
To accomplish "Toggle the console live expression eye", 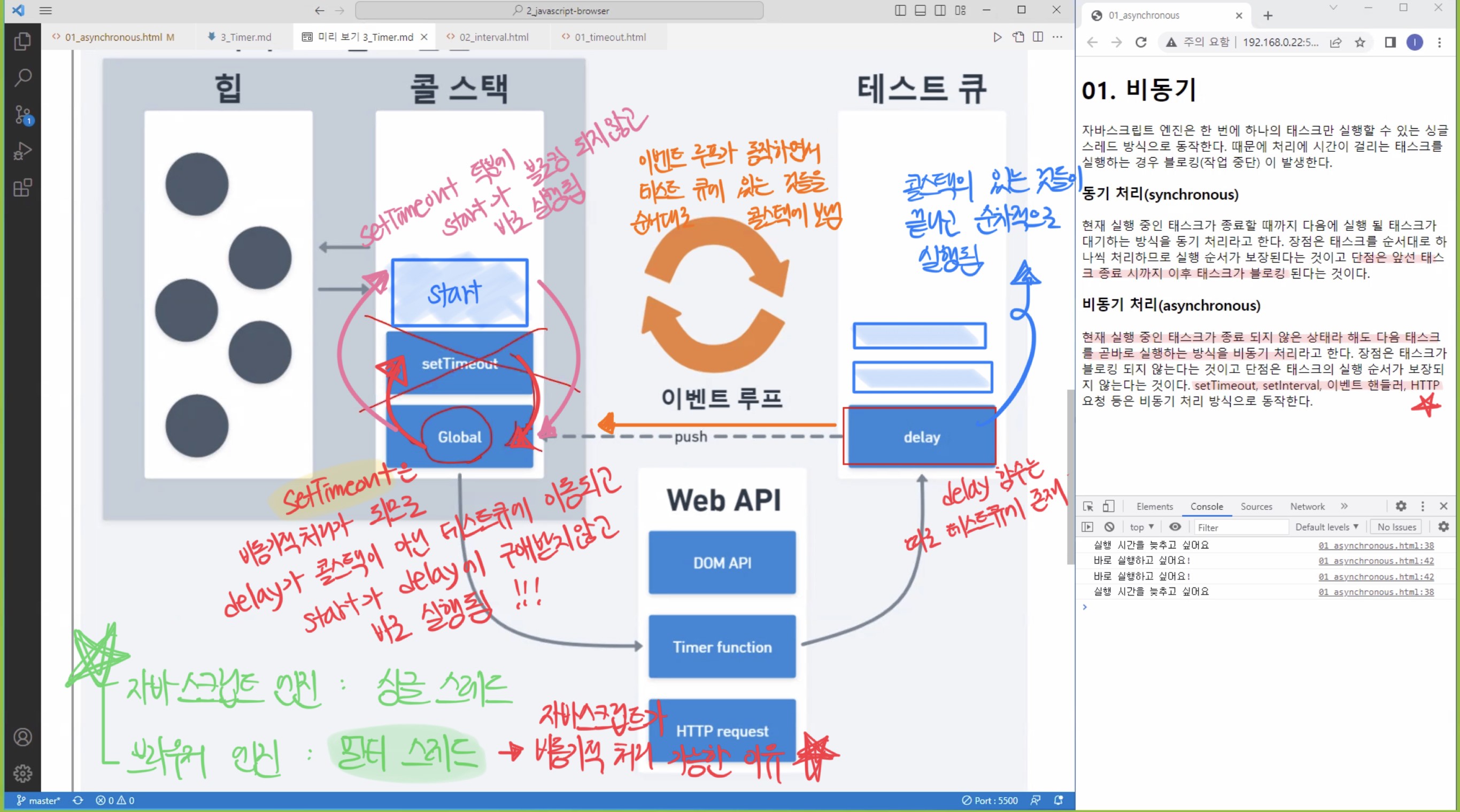I will (x=1176, y=527).
